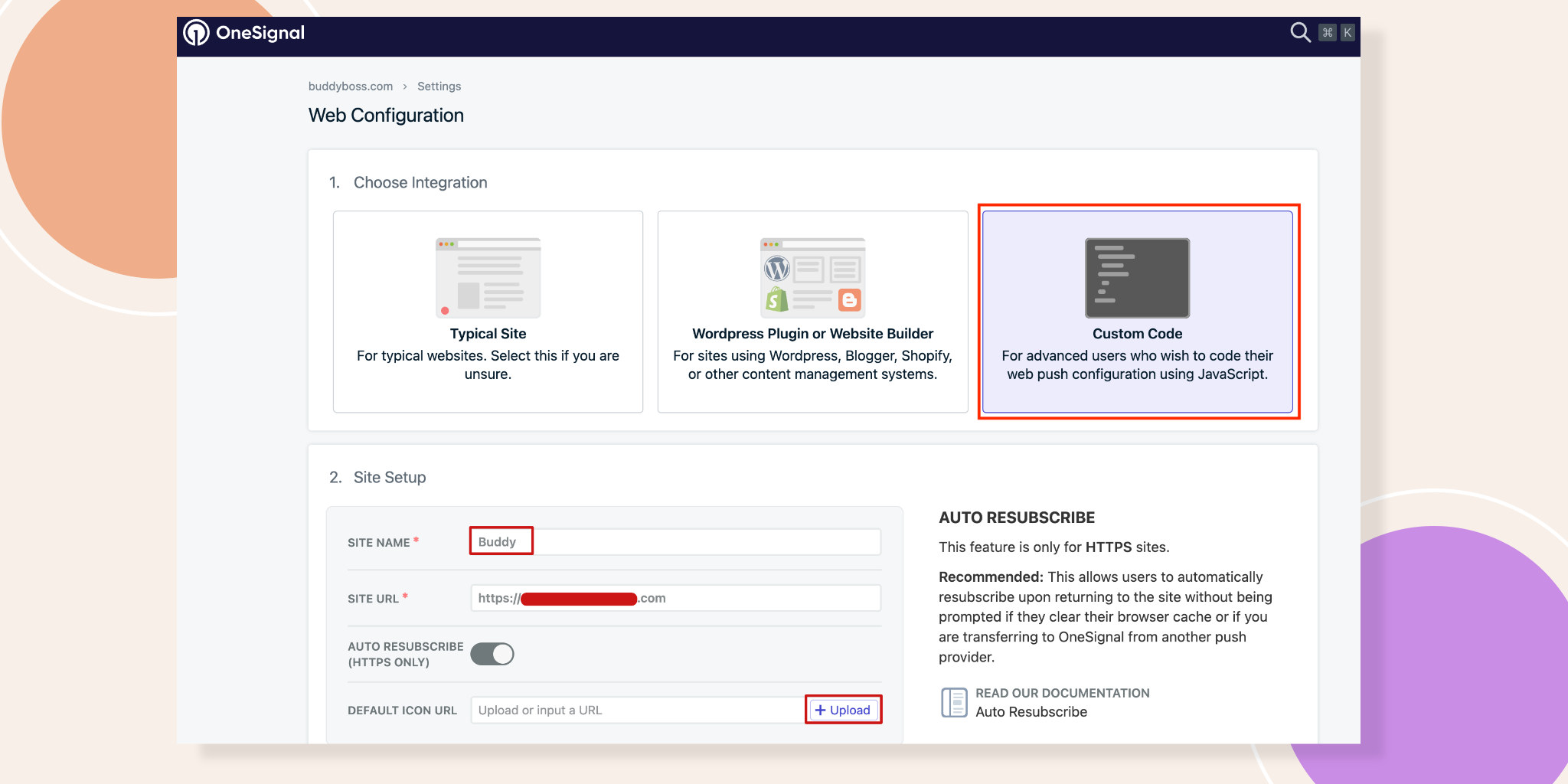Open the Auto Resubscribe documentation link
Viewport: 1568px width, 784px height.
[1031, 712]
